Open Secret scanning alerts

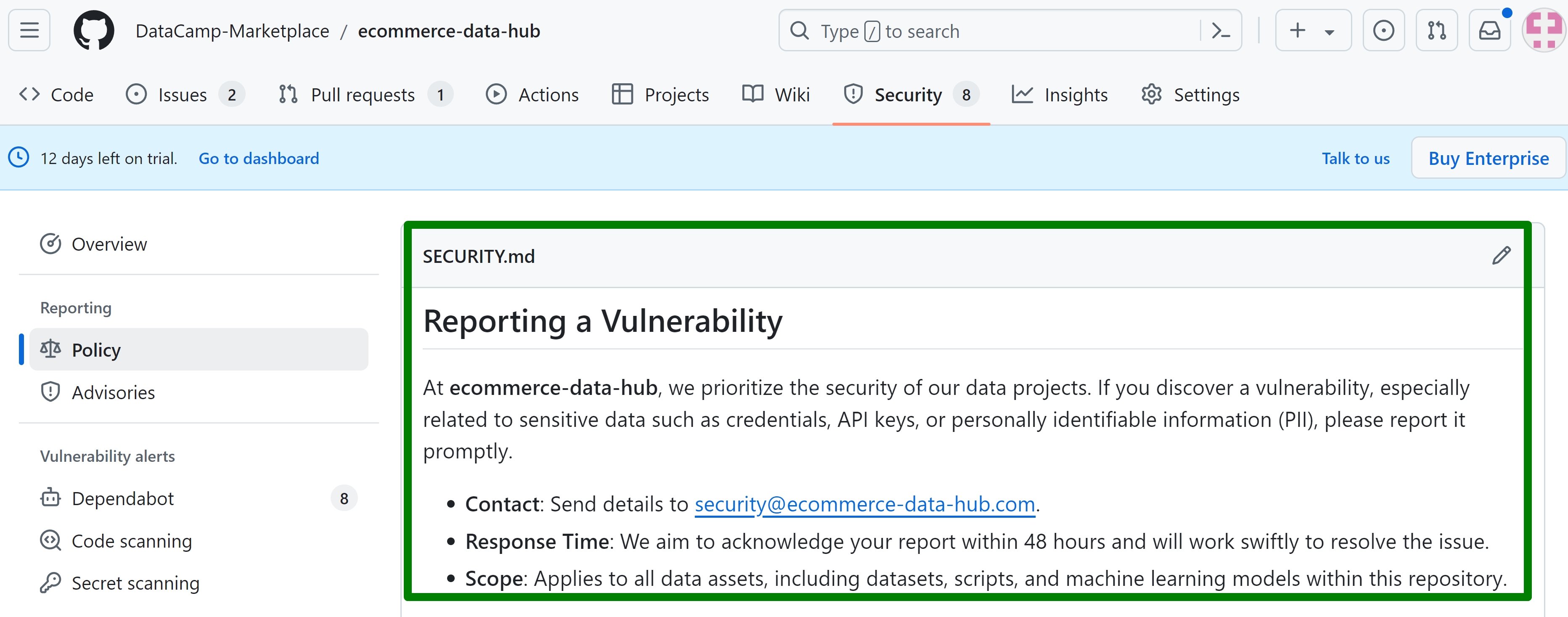[x=199, y=583]
